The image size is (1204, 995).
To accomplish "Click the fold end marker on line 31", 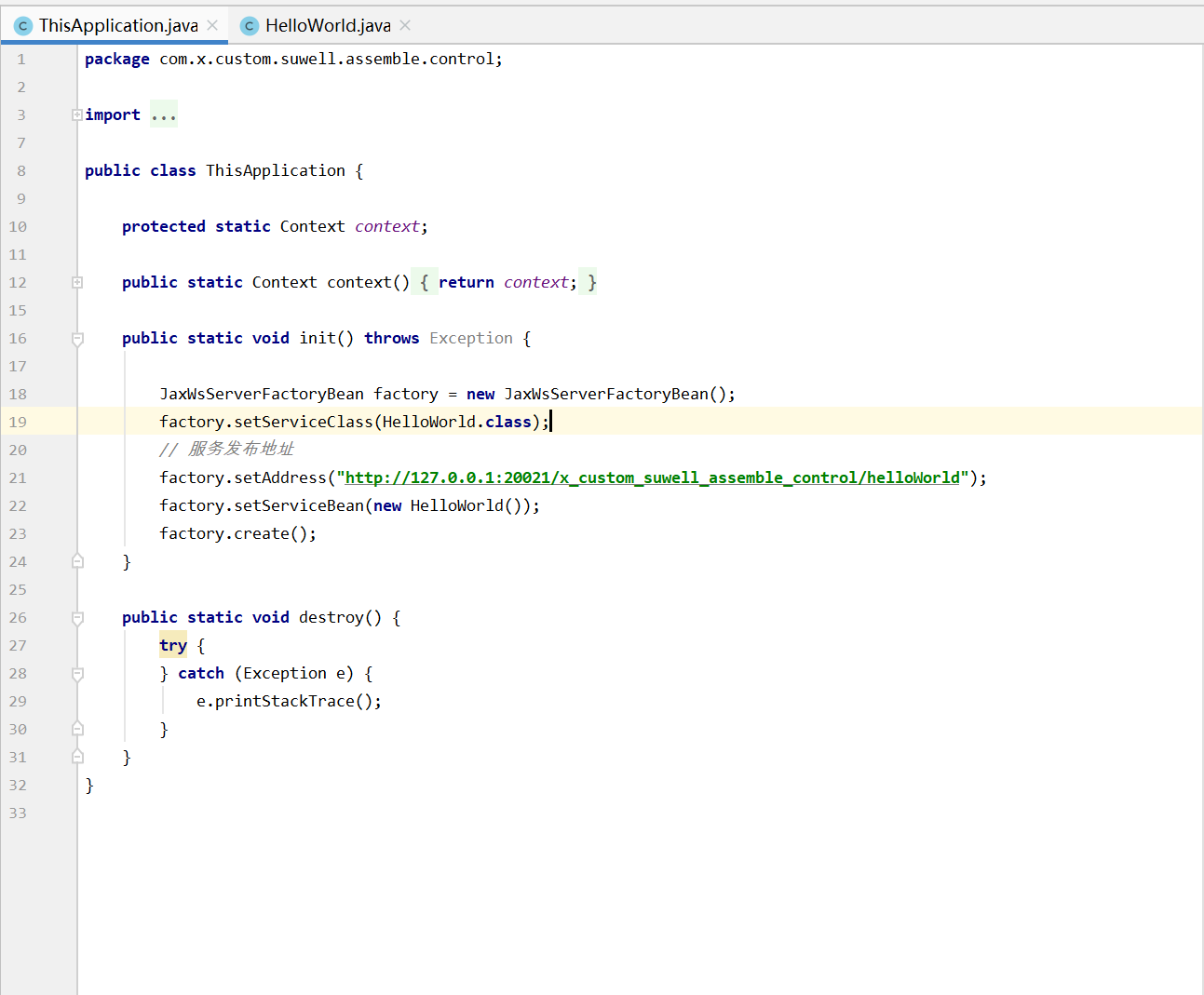I will [x=77, y=757].
